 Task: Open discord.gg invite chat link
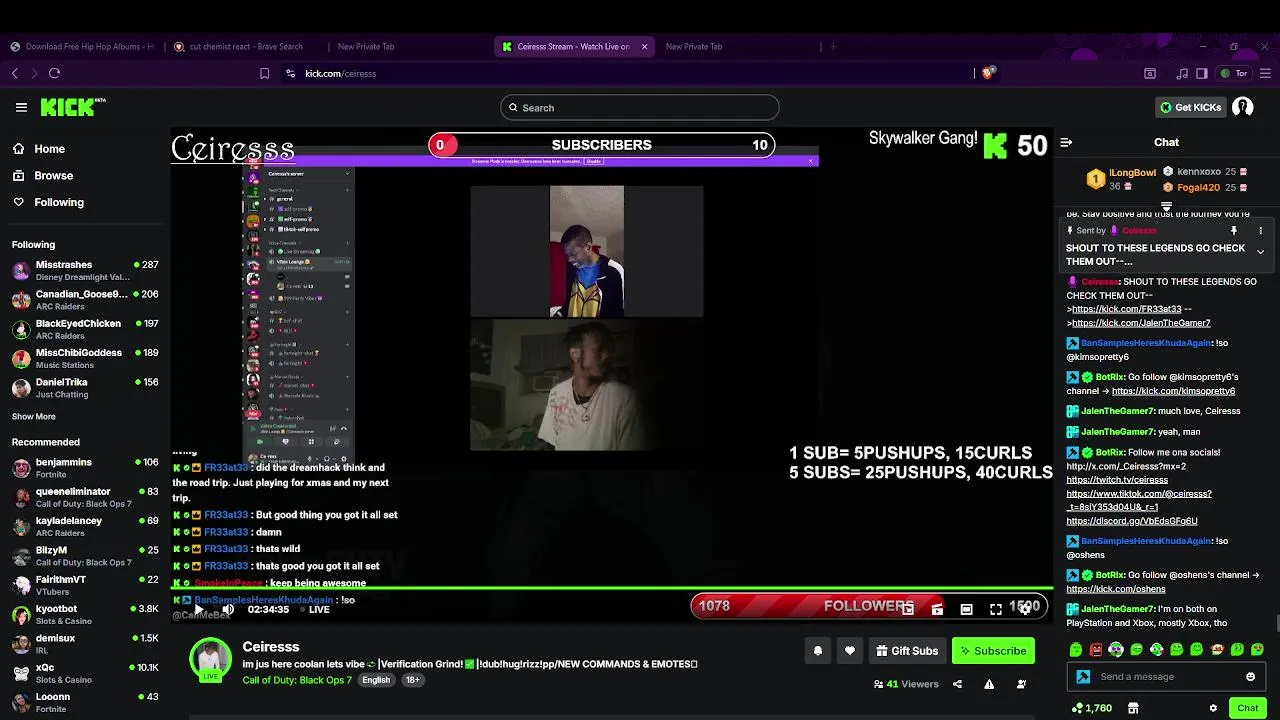coord(1131,521)
